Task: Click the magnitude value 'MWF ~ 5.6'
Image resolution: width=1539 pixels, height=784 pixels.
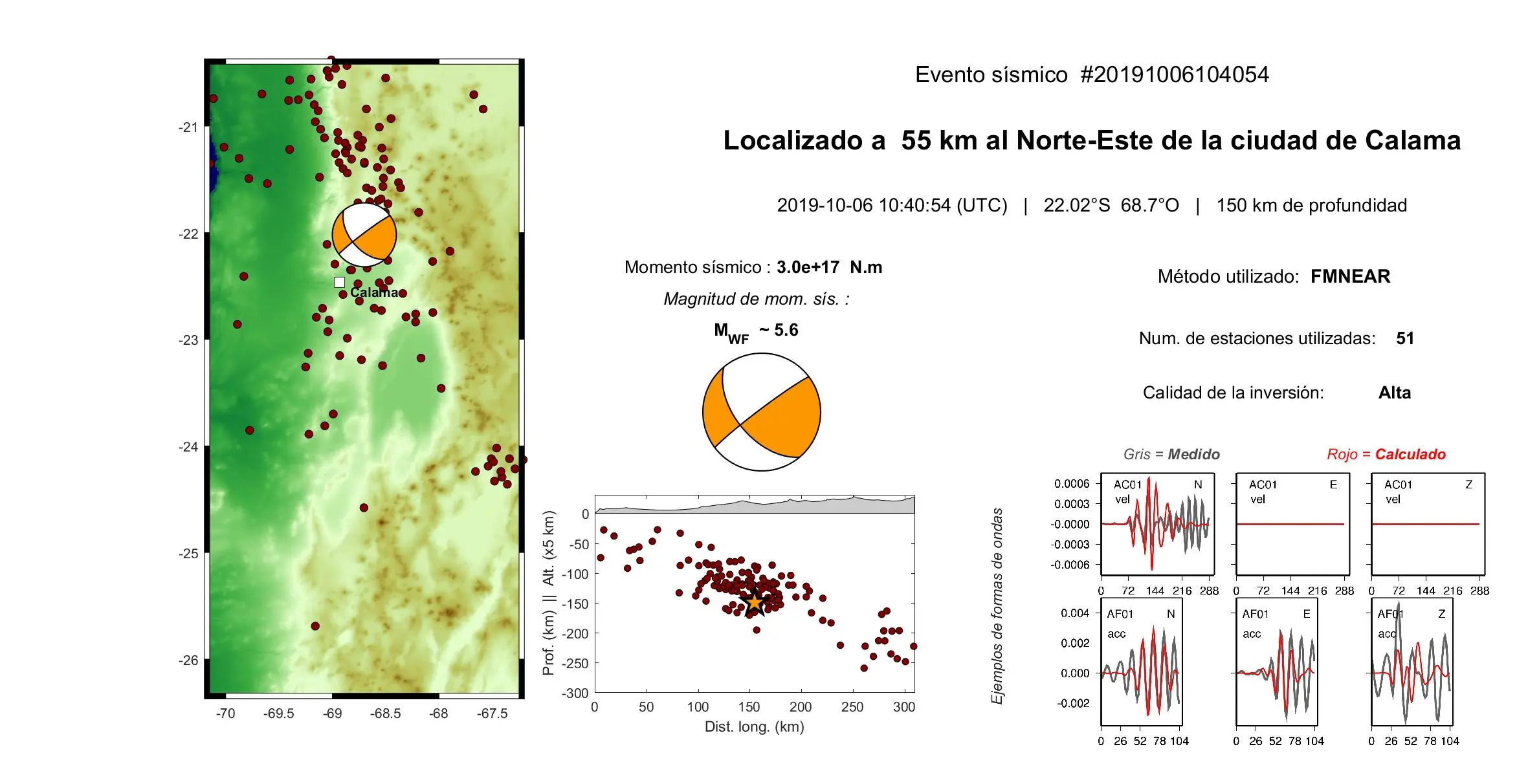Action: click(756, 332)
